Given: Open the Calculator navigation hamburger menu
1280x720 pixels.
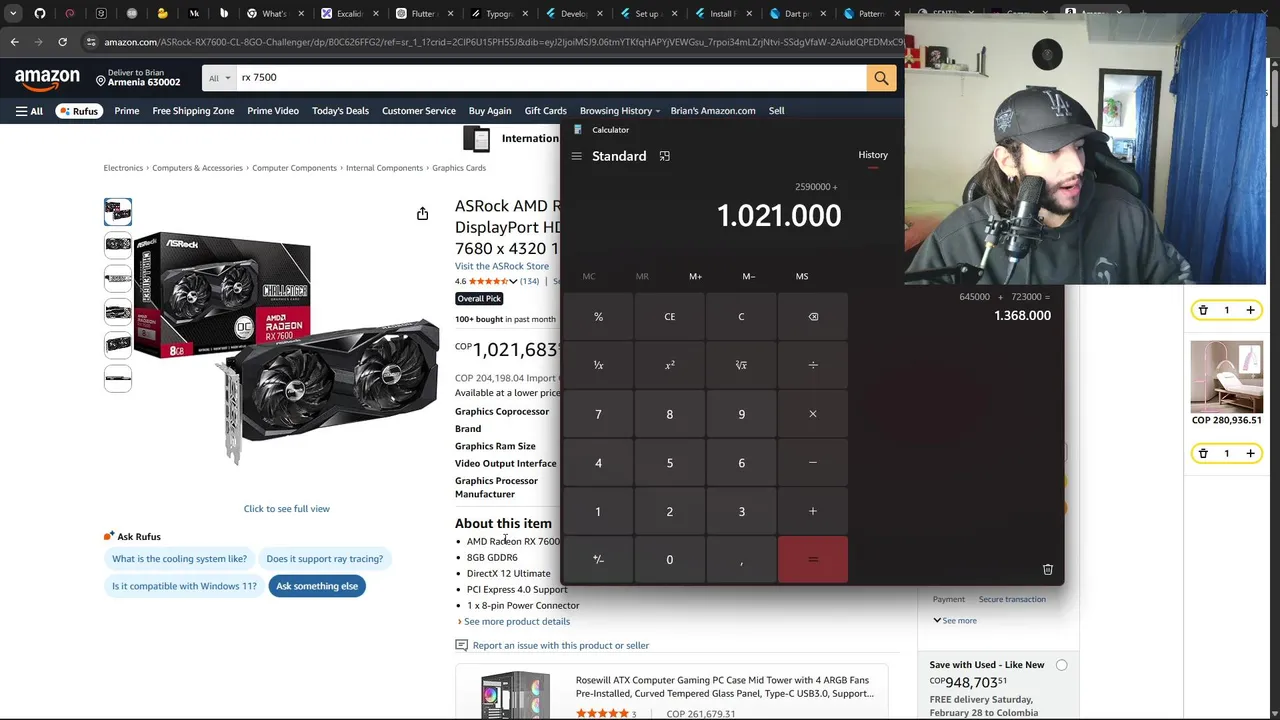Looking at the screenshot, I should (576, 156).
